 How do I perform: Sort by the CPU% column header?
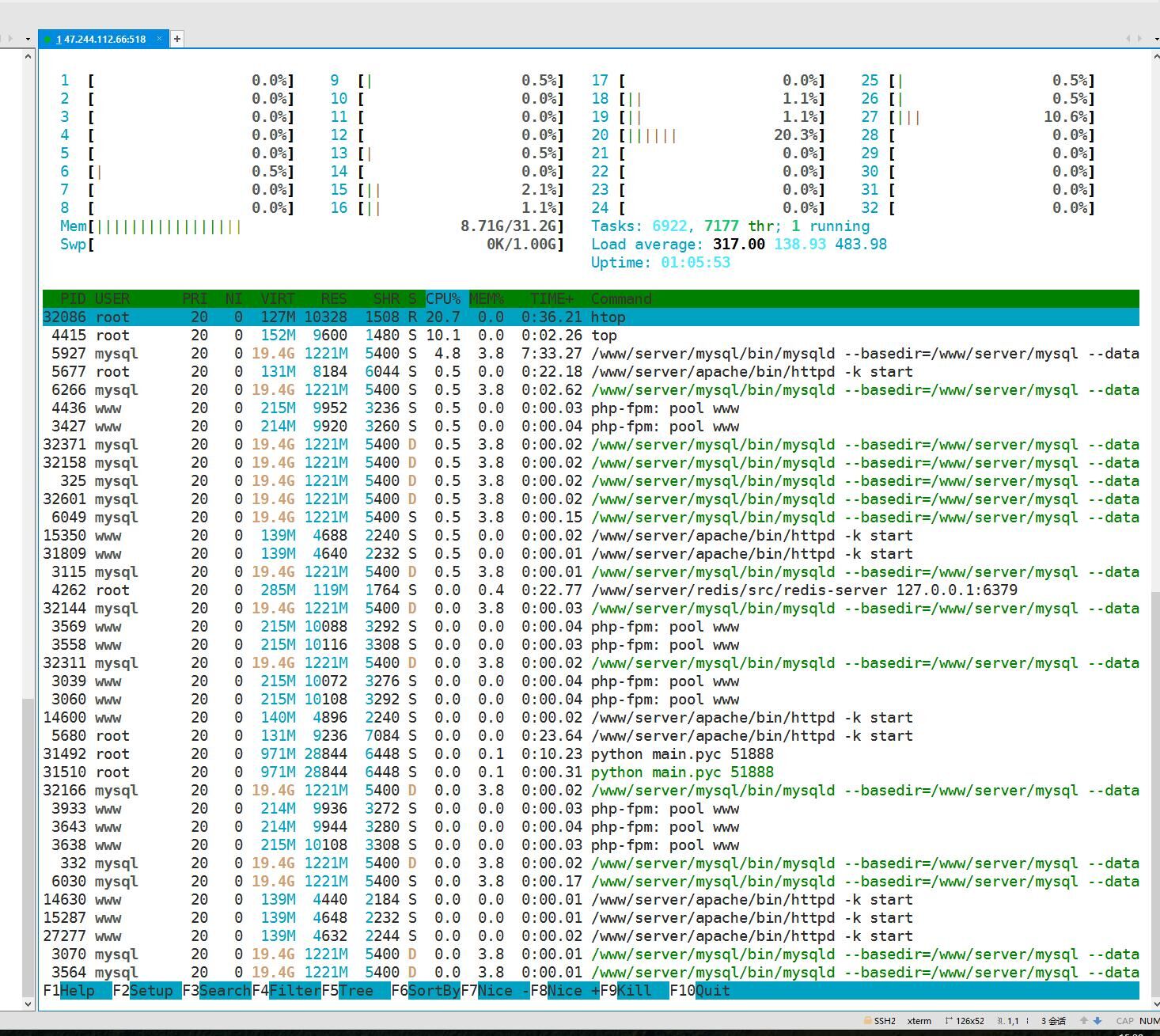click(x=443, y=299)
